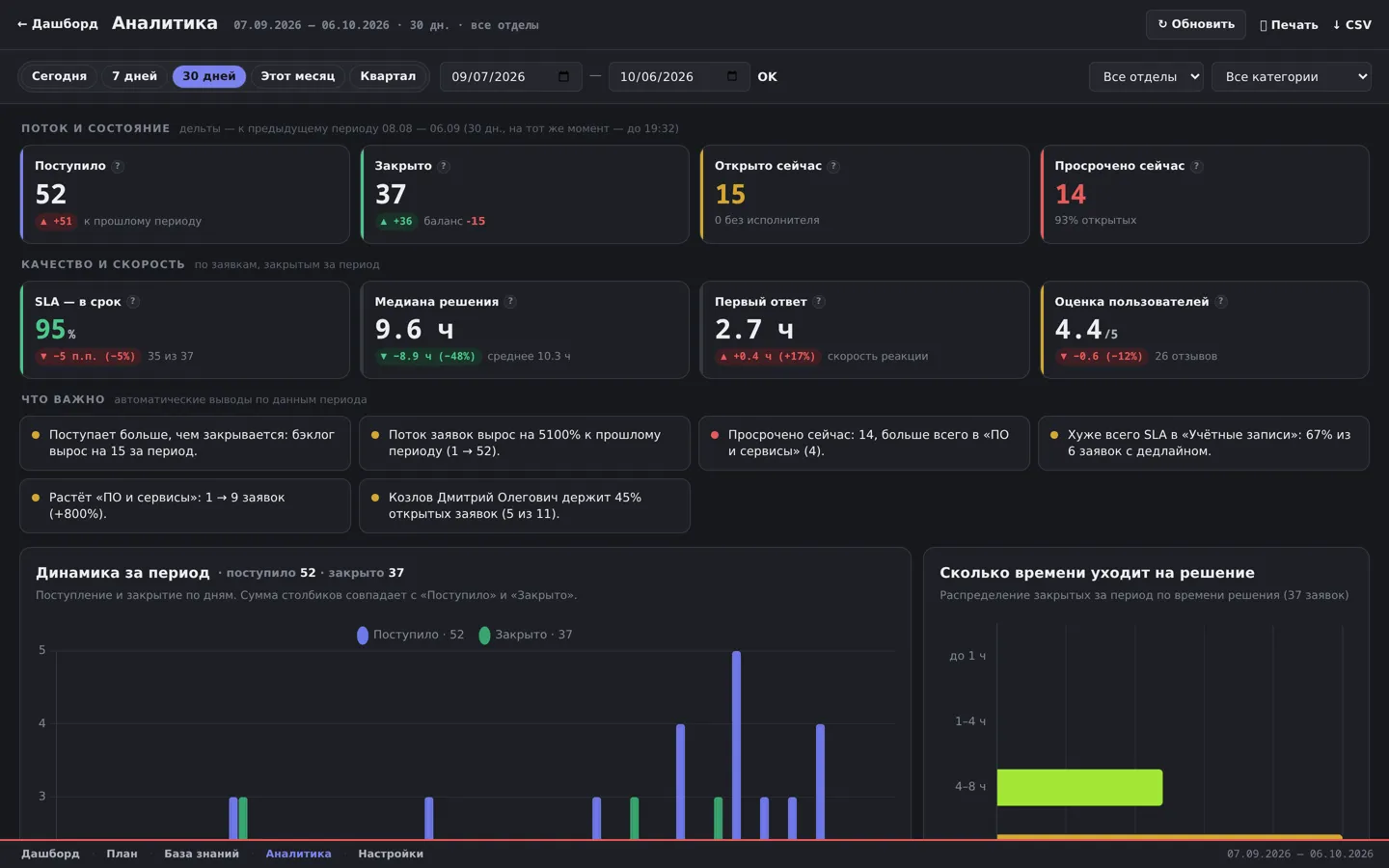Screen dimensions: 1389x868
Task: Open the План tab in bottom navigation
Action: pos(122,854)
